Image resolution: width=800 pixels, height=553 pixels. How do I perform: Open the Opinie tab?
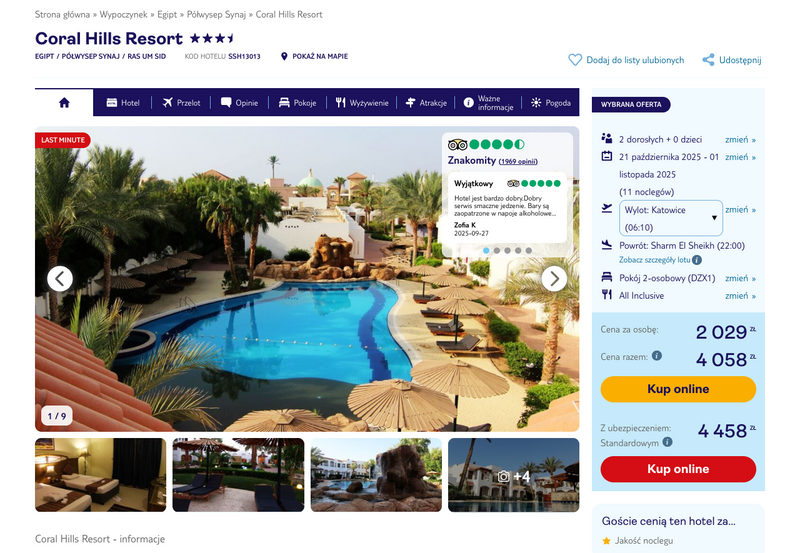(x=239, y=103)
